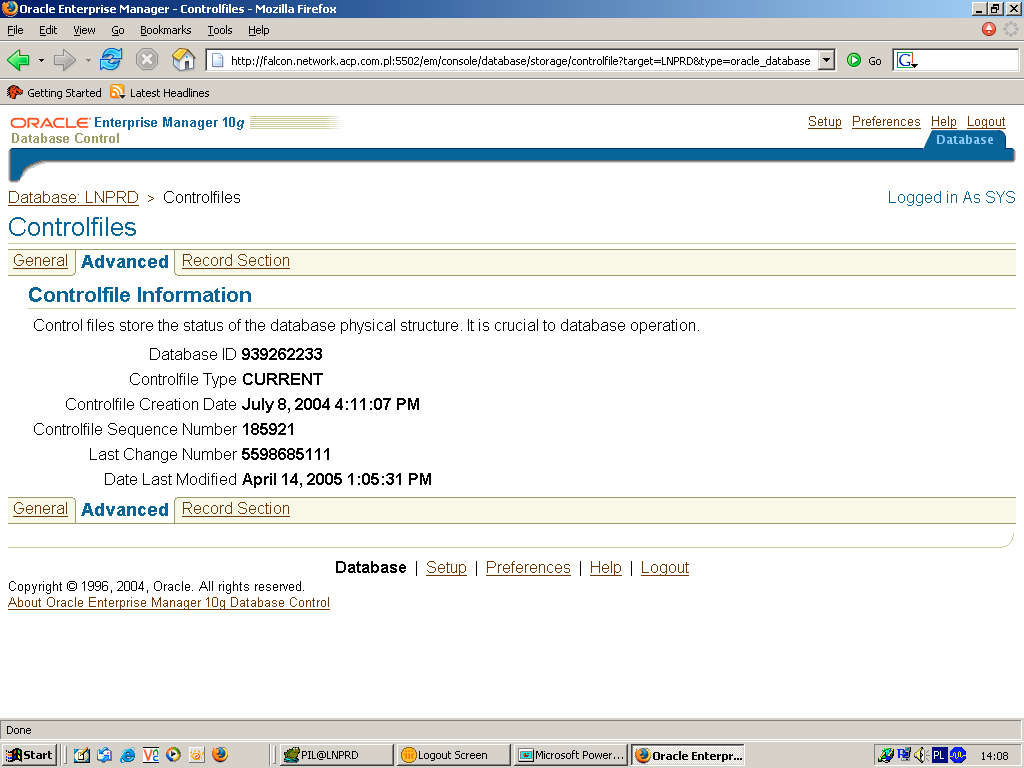Open the Forward history dropdown arrow
Image resolution: width=1024 pixels, height=768 pixels.
(x=88, y=61)
